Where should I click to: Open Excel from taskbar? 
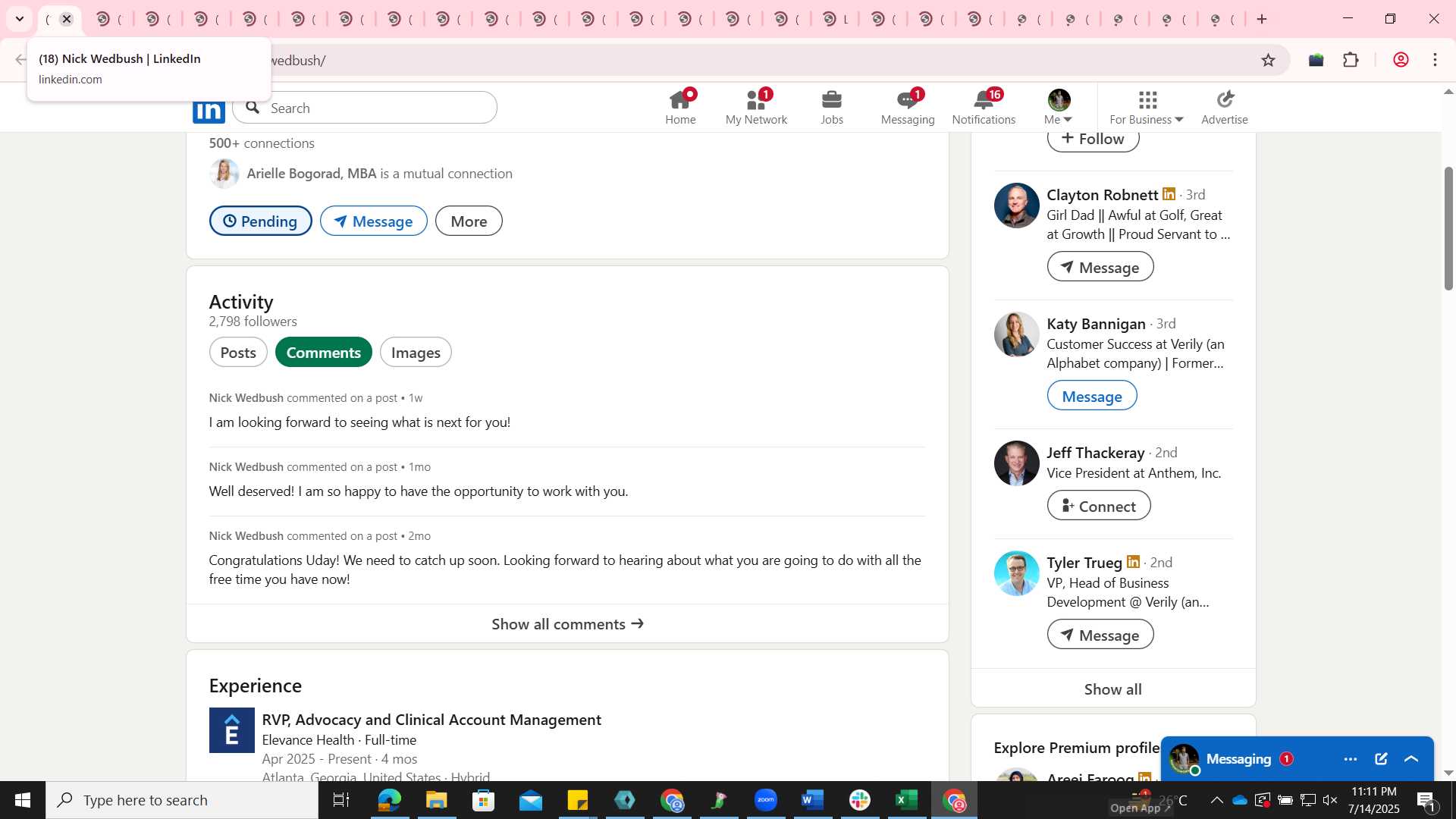tap(906, 800)
